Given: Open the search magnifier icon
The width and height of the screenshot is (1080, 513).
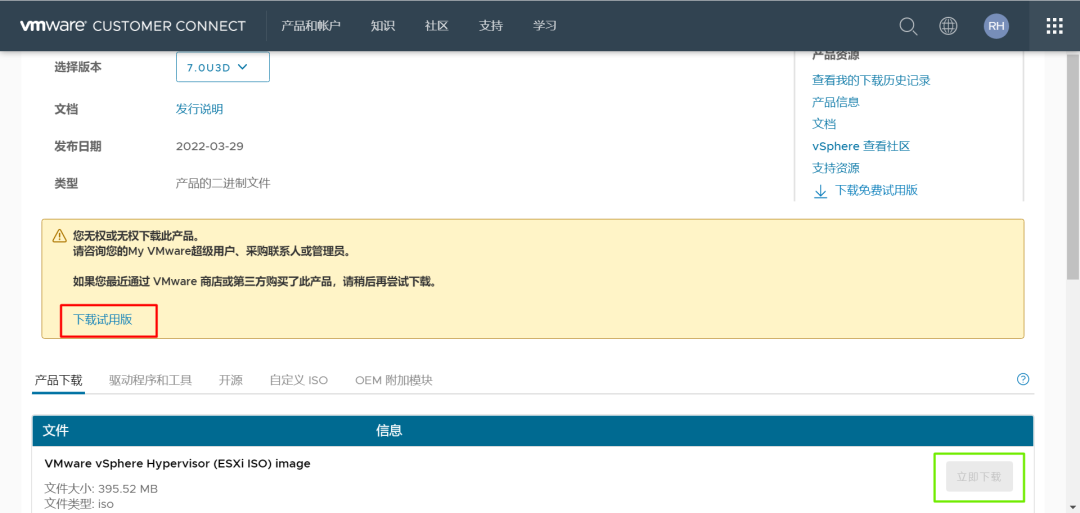Looking at the screenshot, I should coord(908,26).
